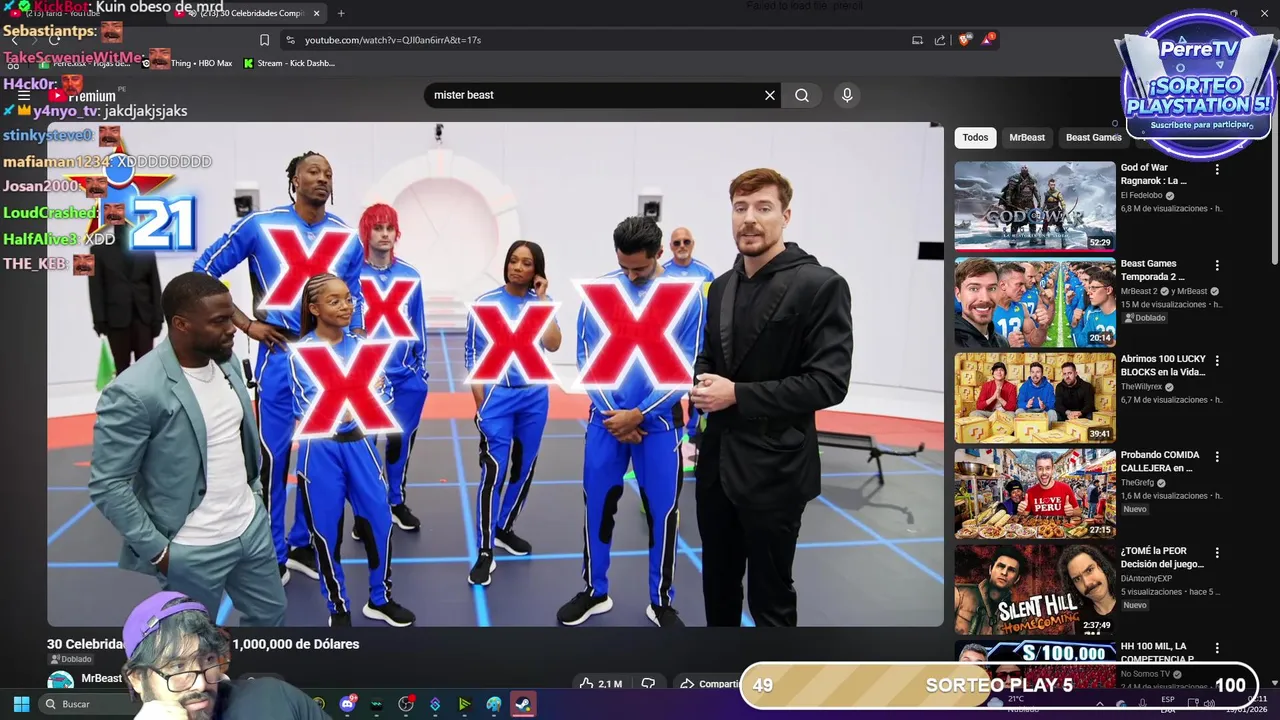Open the 'Stream - Kick Dashb...' bookmark
Screen dimensions: 1280x720
[x=290, y=63]
